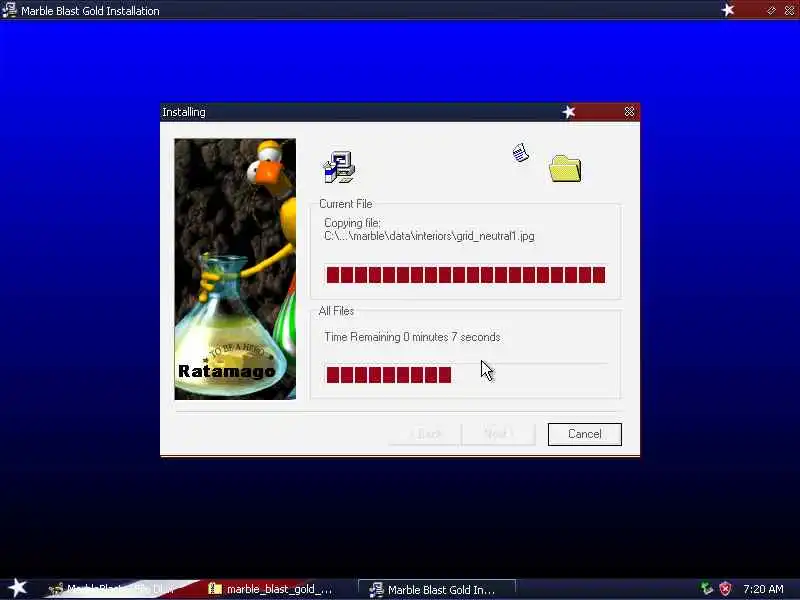This screenshot has width=800, height=600.
Task: Click the 'Copying file:' label
Action: pos(352,223)
